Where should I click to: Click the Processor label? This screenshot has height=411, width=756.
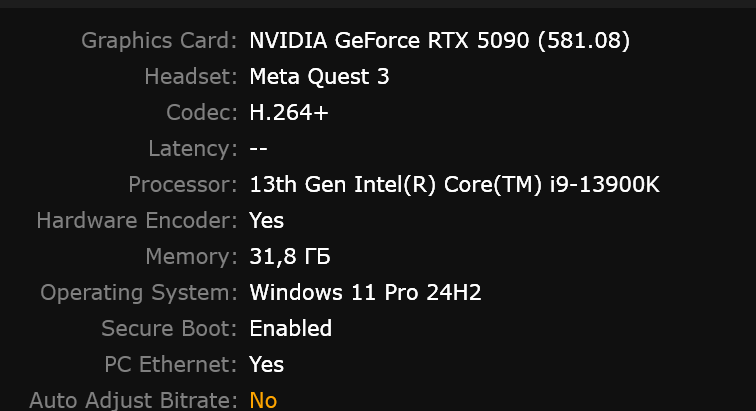point(183,184)
